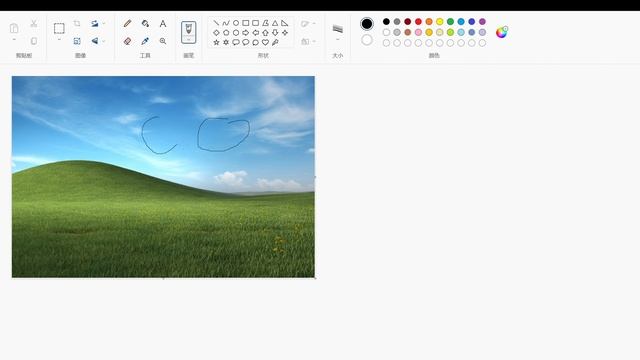This screenshot has width=640, height=360.
Task: Select the Curve shape
Action: click(226, 23)
